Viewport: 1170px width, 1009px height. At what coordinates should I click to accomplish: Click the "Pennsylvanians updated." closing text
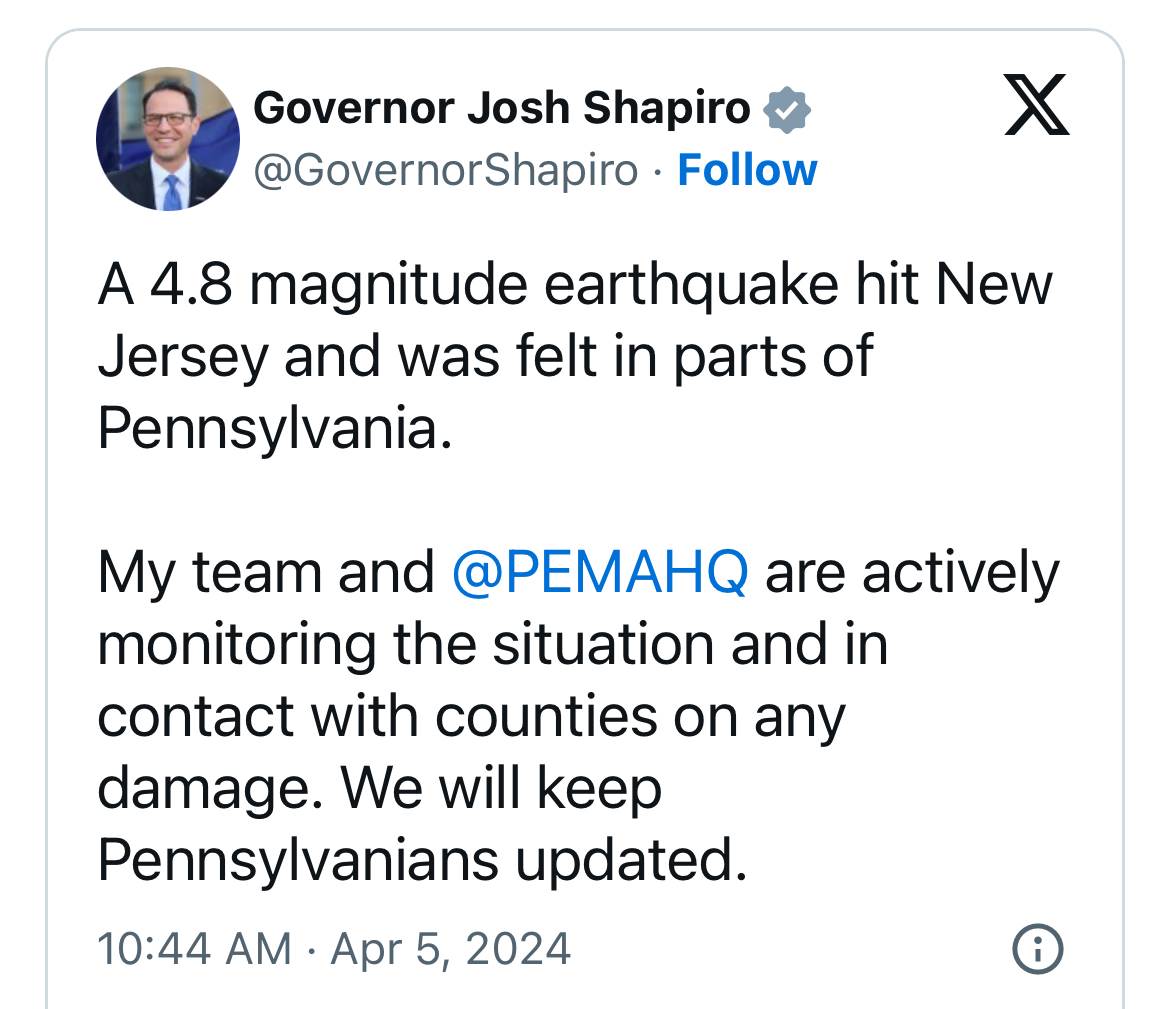422,860
